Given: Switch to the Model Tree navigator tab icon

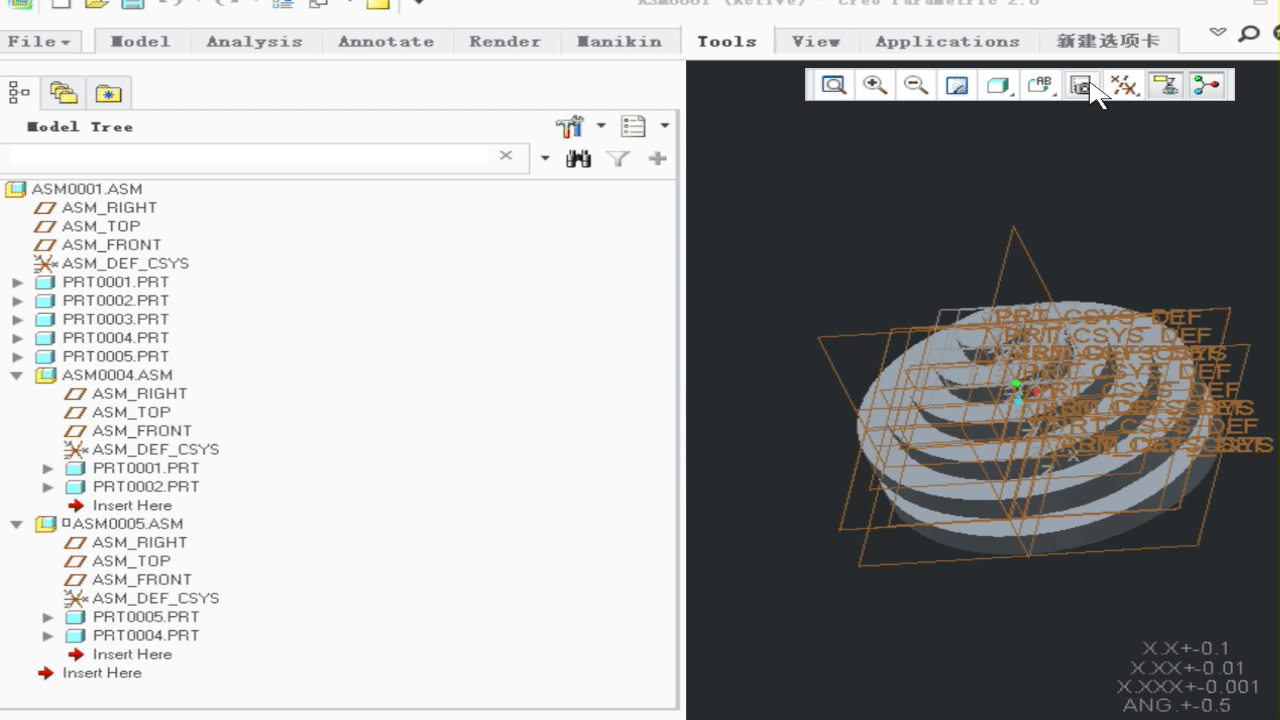Looking at the screenshot, I should (x=19, y=93).
